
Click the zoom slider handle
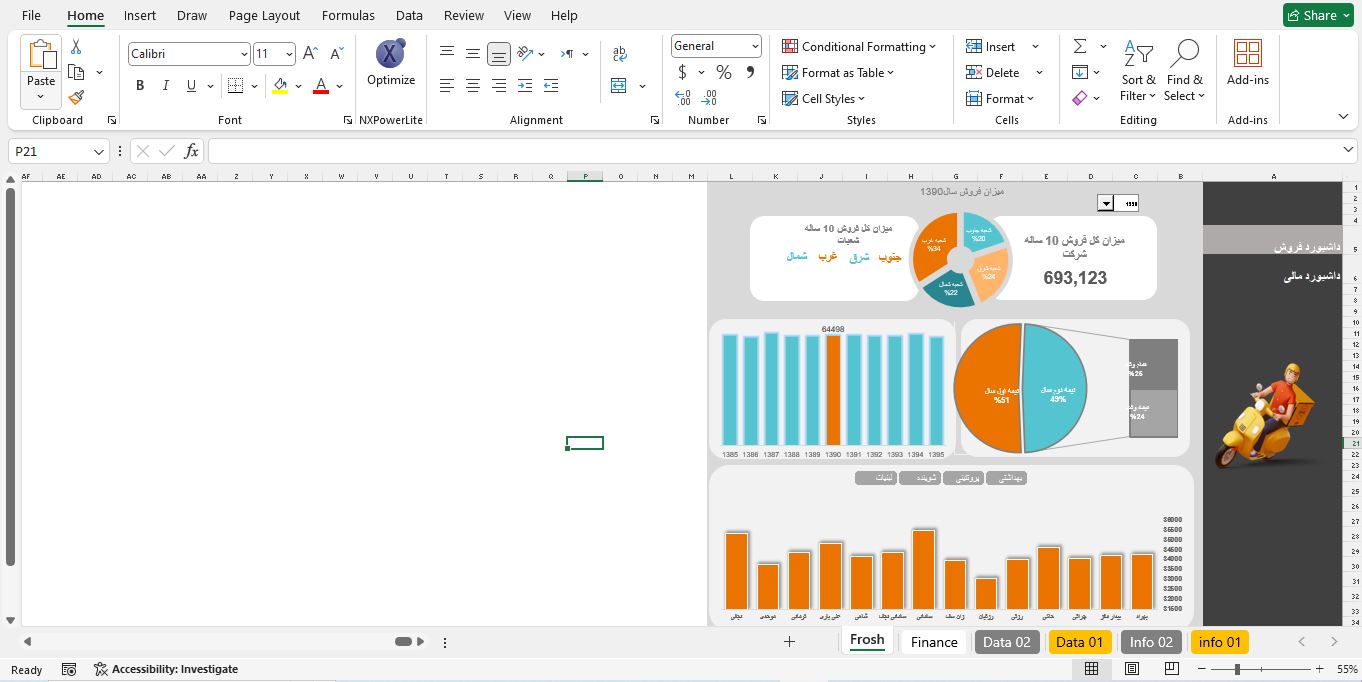(x=1237, y=669)
